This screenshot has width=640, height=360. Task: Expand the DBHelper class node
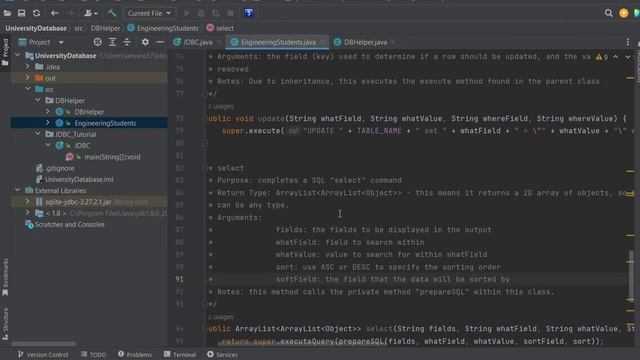[48, 111]
